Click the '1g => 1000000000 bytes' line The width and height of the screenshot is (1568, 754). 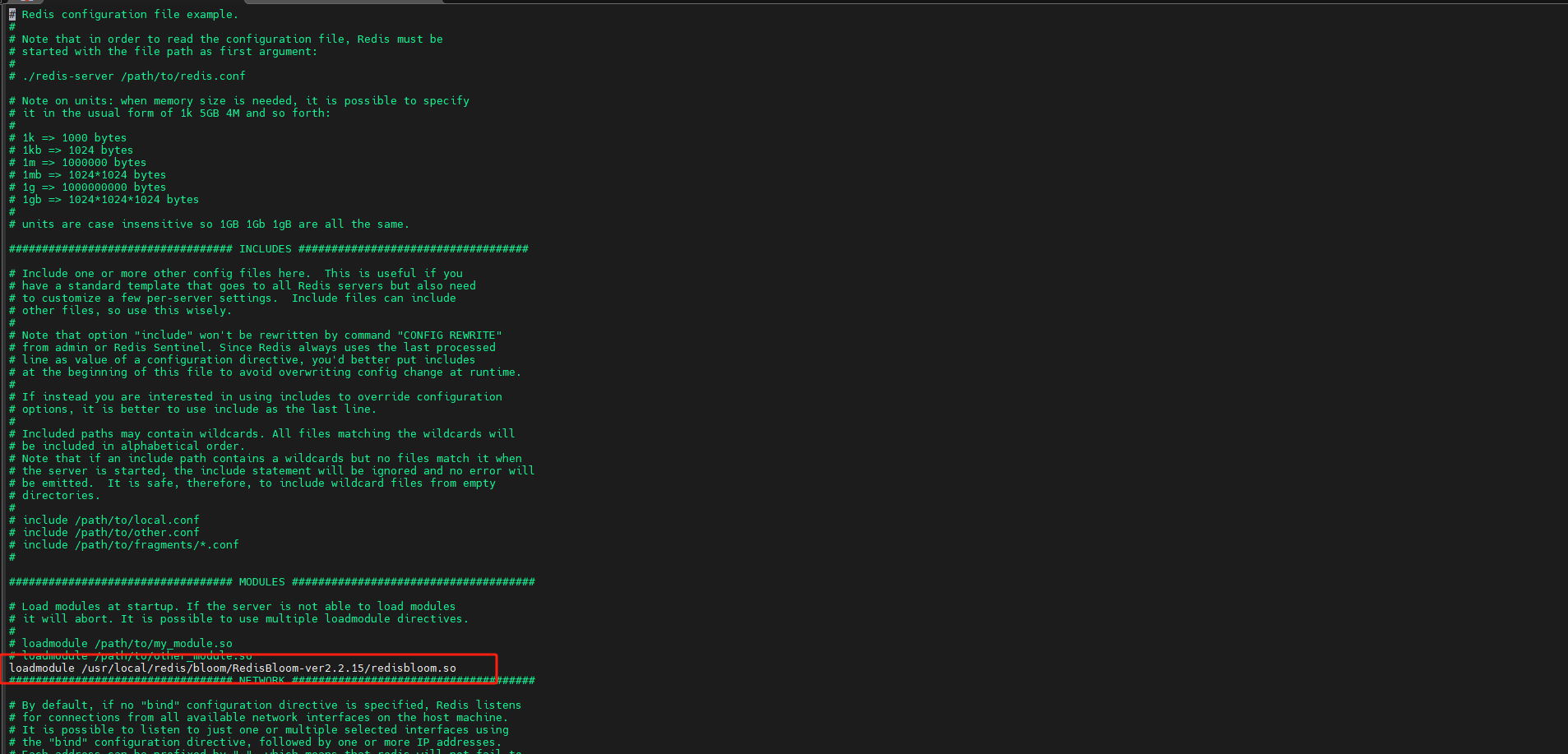tap(94, 187)
